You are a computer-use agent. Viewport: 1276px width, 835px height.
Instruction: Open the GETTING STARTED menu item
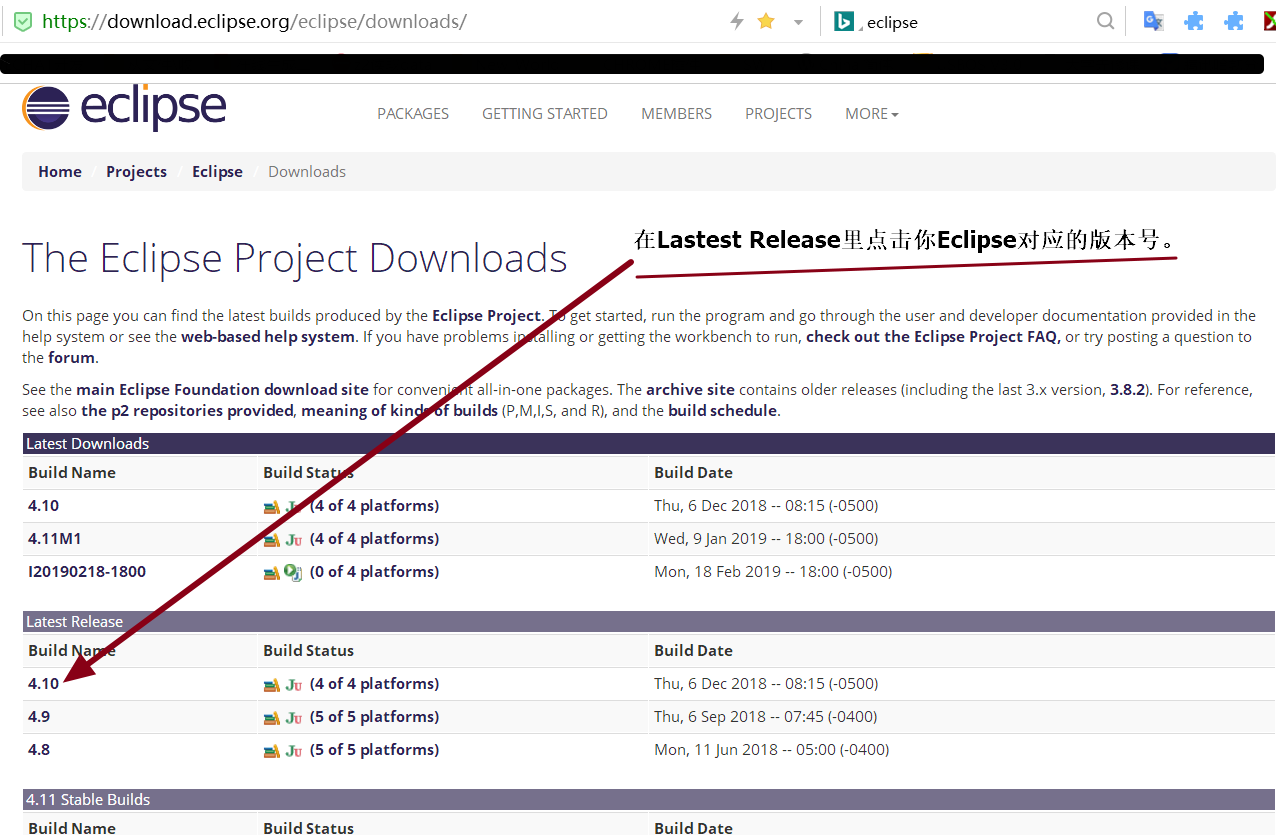[x=545, y=114]
